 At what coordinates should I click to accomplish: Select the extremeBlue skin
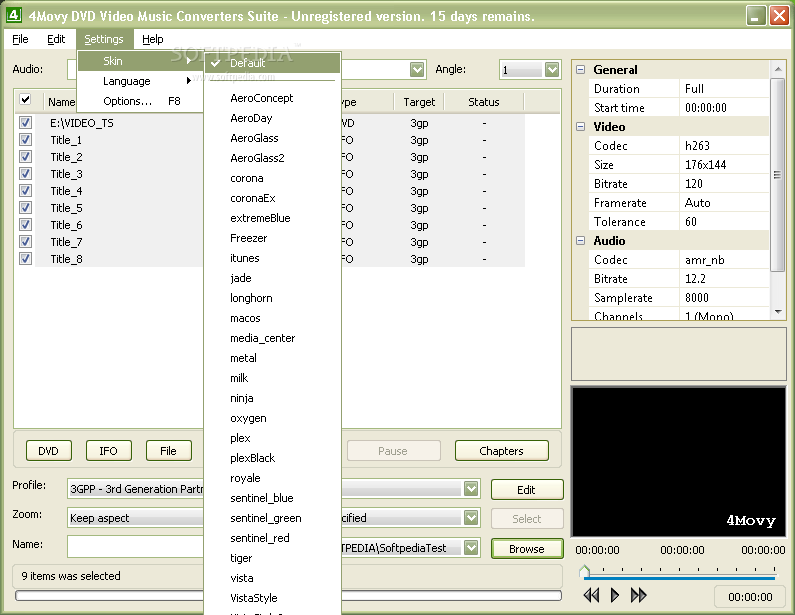click(x=260, y=218)
